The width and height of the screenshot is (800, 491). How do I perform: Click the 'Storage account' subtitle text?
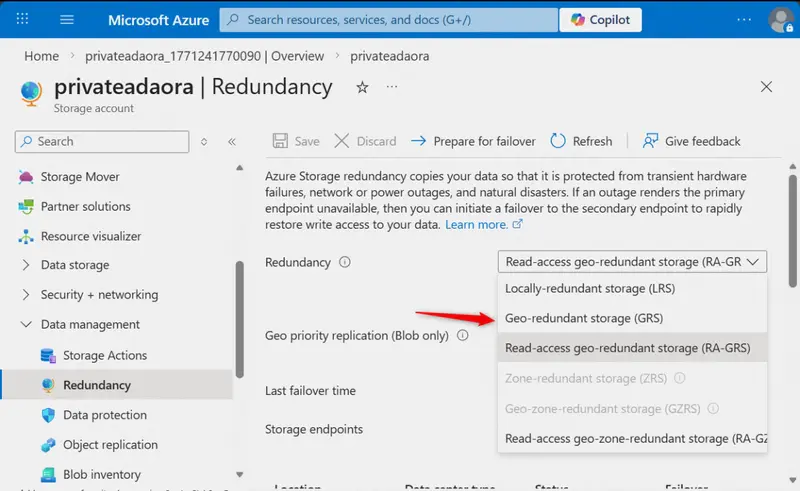pos(93,108)
